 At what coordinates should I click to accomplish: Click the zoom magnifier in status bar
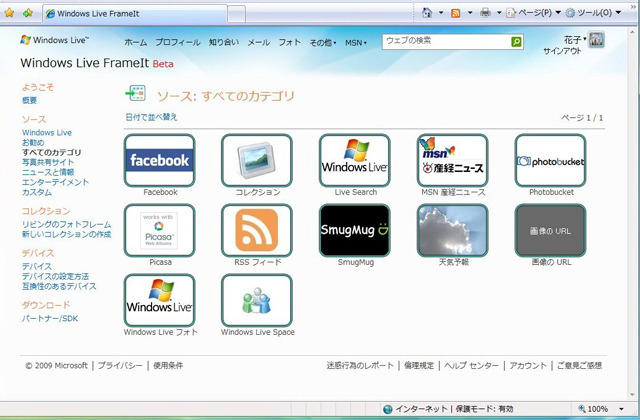pos(582,409)
